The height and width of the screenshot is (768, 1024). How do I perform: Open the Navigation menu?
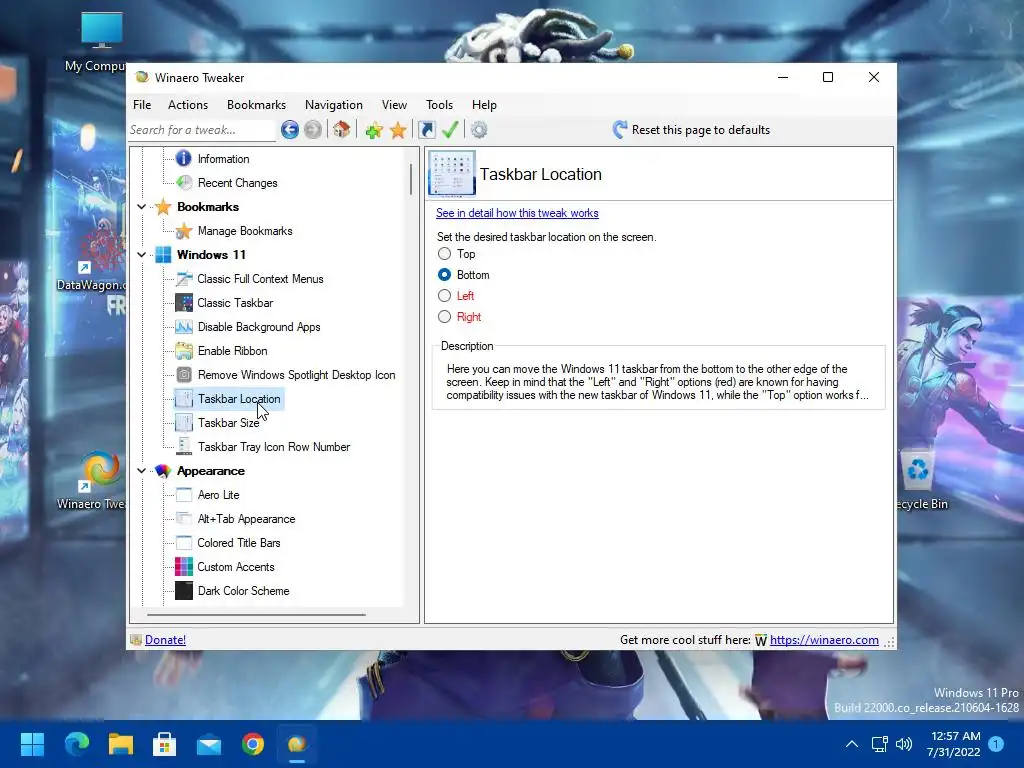[334, 104]
